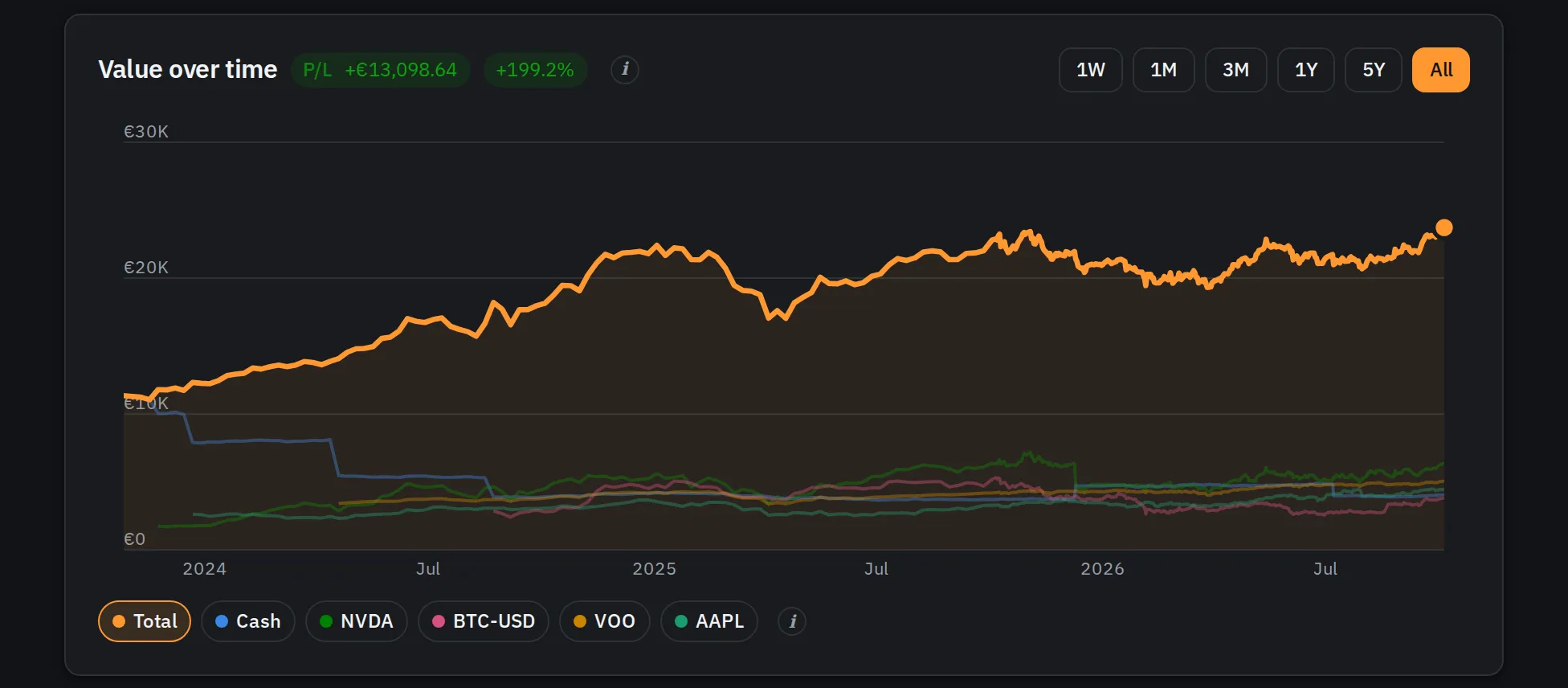
Task: Click the latest orange data point marker
Action: [x=1443, y=228]
